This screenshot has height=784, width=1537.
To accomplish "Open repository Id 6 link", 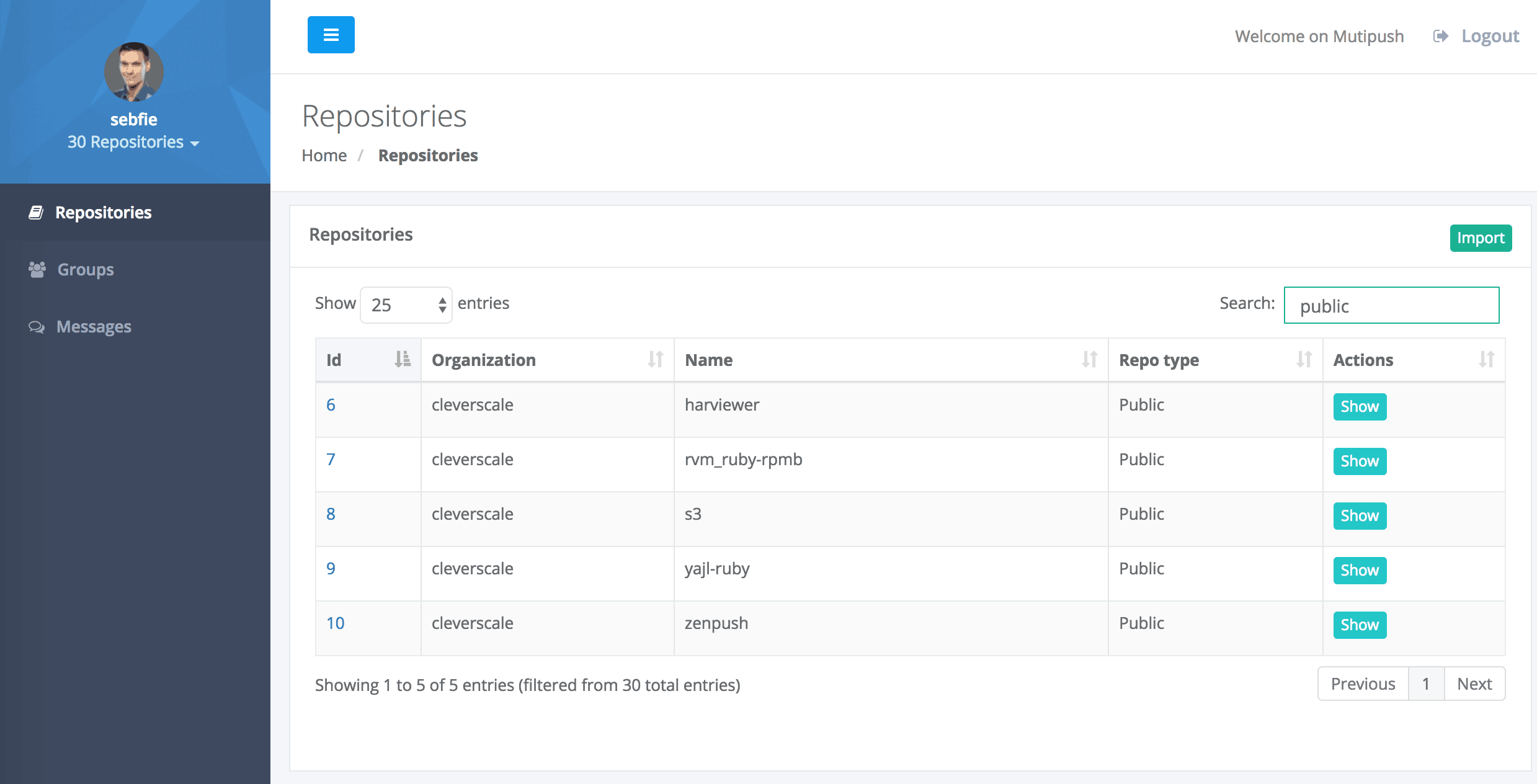I will tap(331, 404).
